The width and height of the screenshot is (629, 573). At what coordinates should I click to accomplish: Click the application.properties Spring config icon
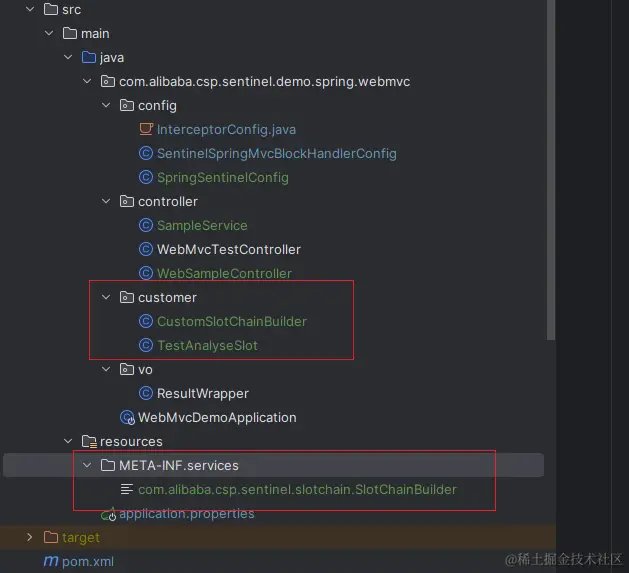(108, 514)
